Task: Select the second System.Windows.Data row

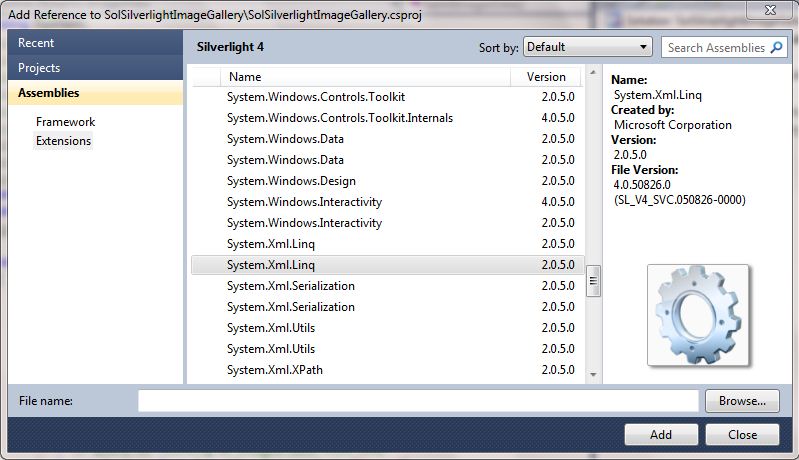Action: click(388, 159)
